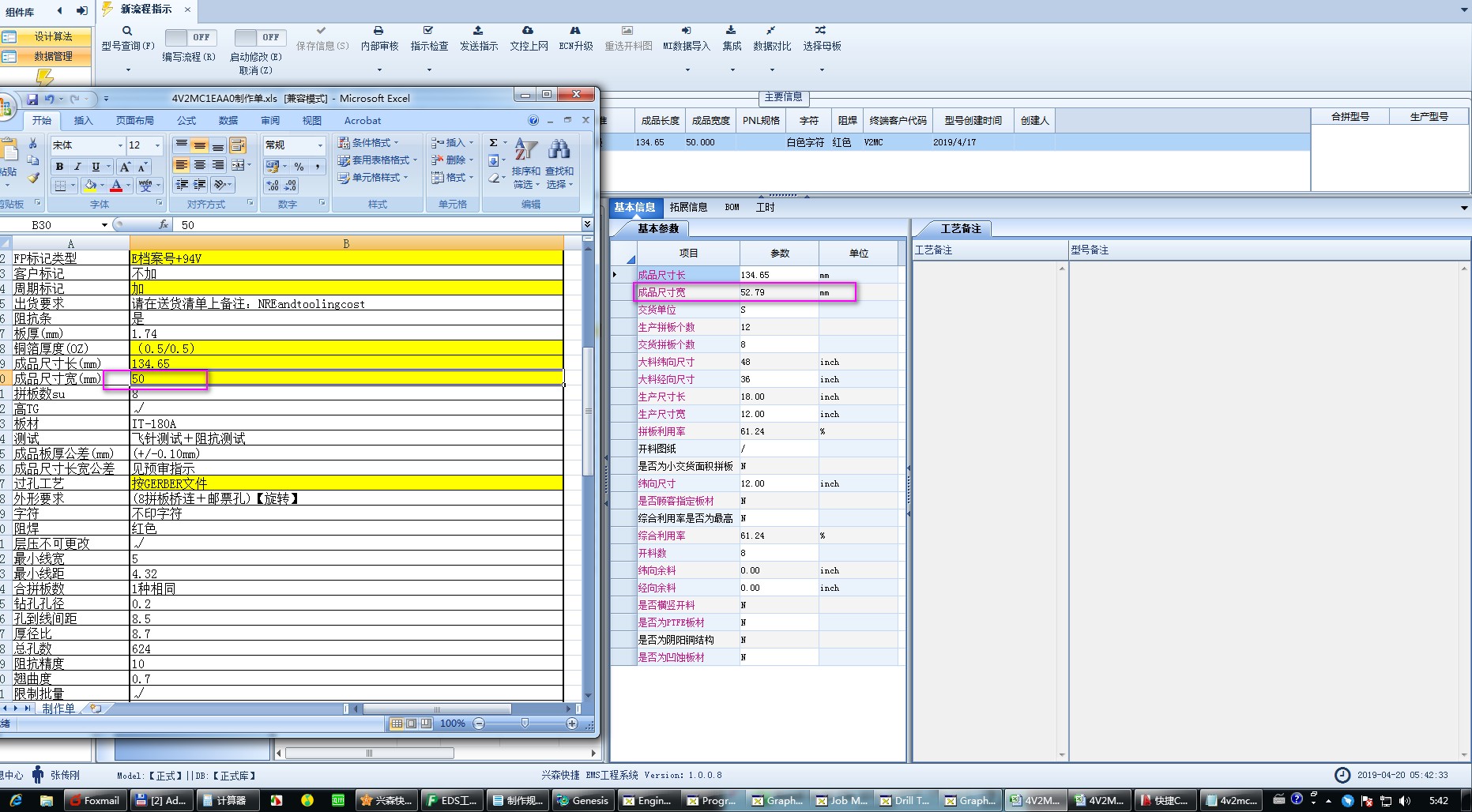Click the 保存信息 toolbar button
This screenshot has height=812, width=1472.
tap(322, 38)
